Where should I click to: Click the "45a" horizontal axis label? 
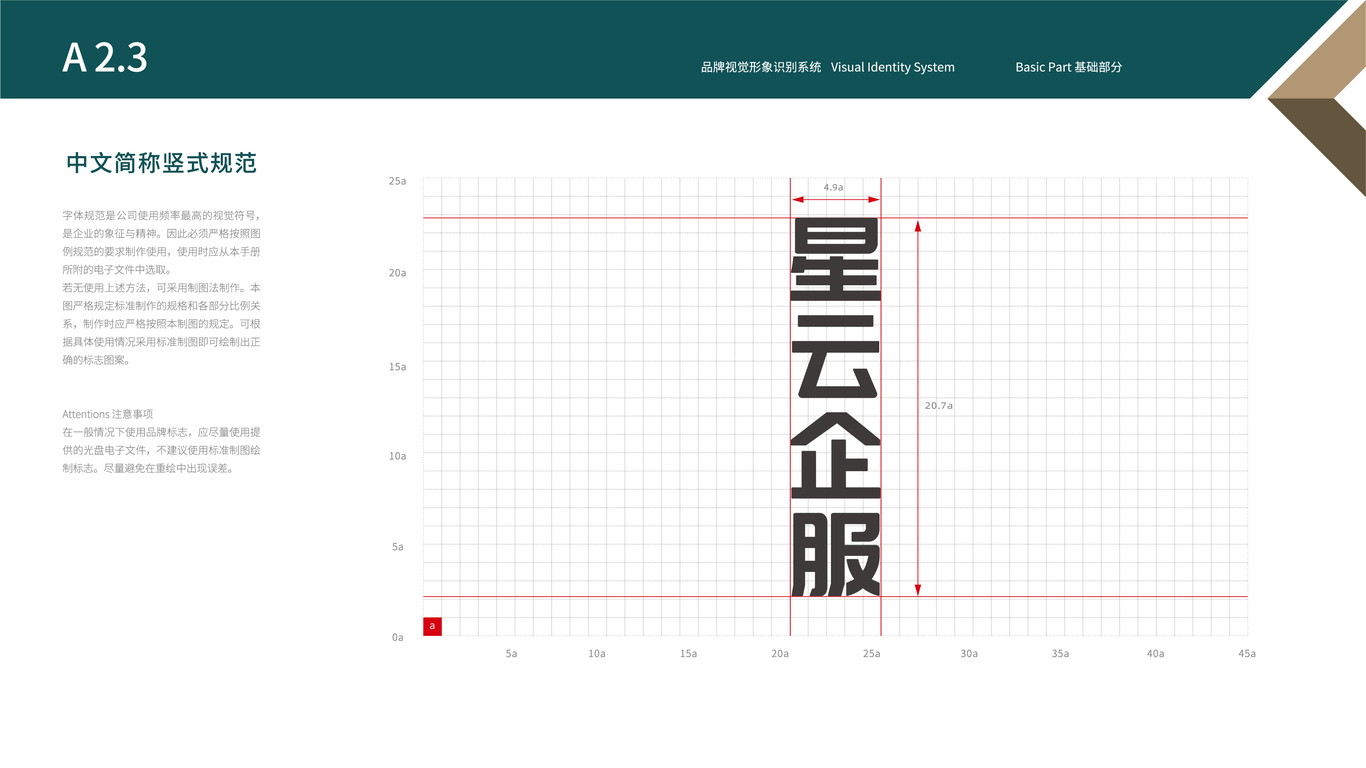[1246, 654]
